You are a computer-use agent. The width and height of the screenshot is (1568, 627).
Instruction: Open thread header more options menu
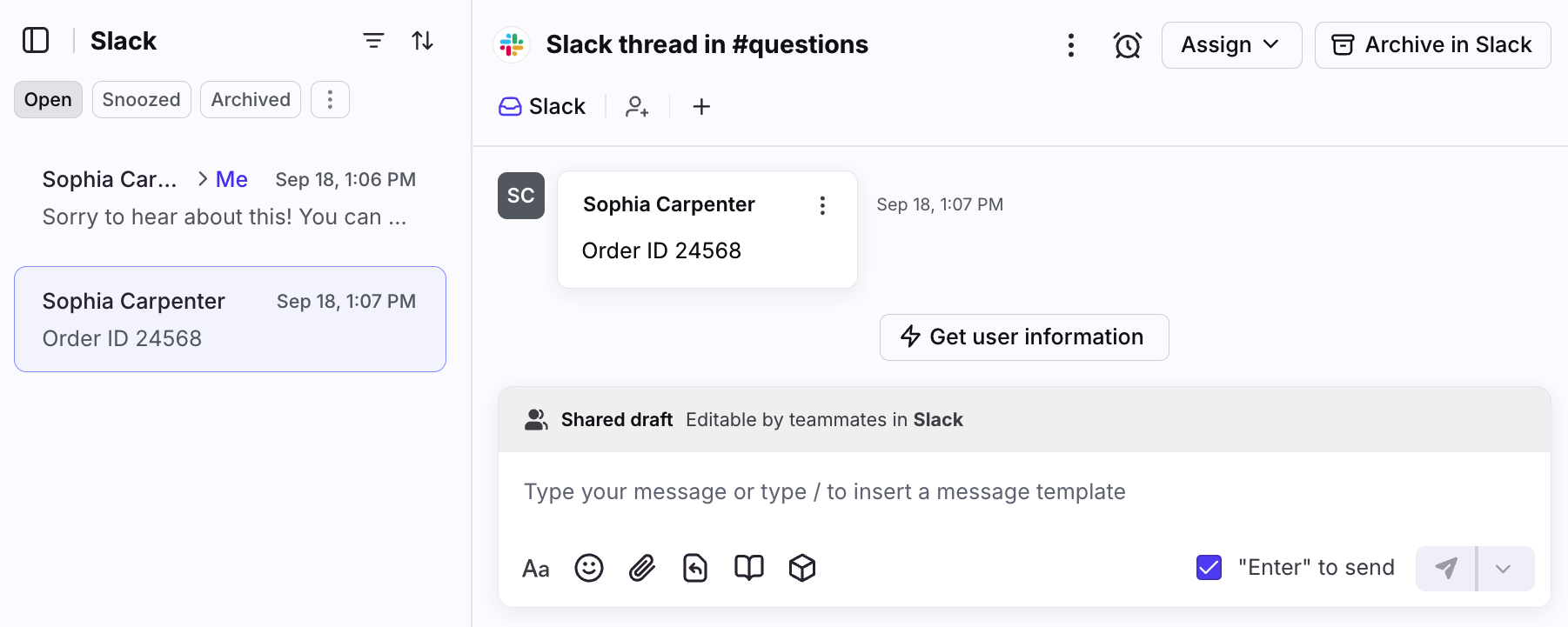(1070, 45)
